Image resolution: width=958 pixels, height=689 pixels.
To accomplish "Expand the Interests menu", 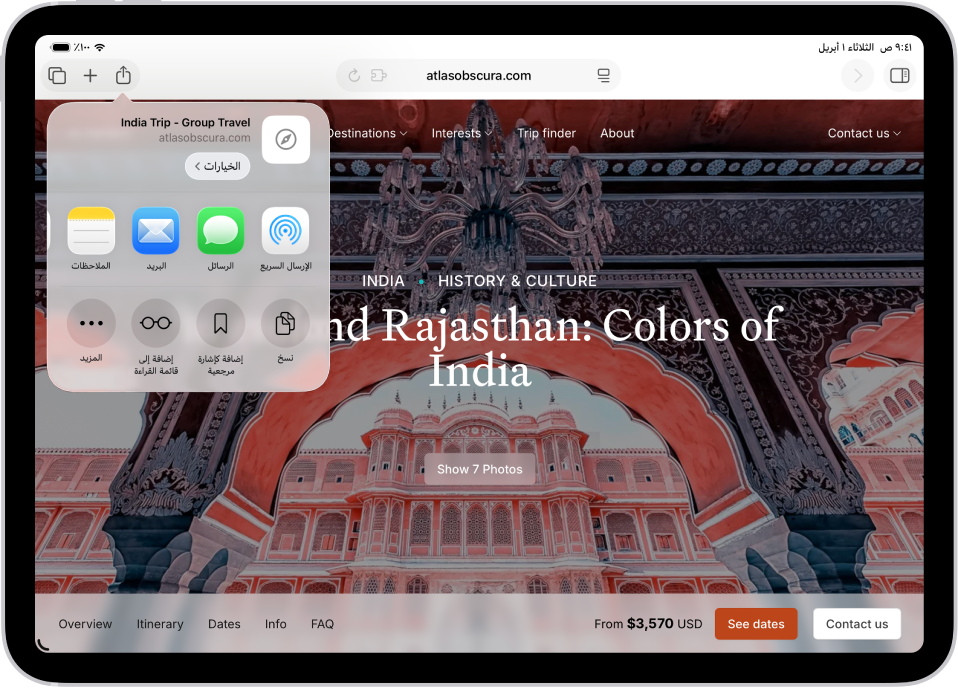I will coord(462,133).
